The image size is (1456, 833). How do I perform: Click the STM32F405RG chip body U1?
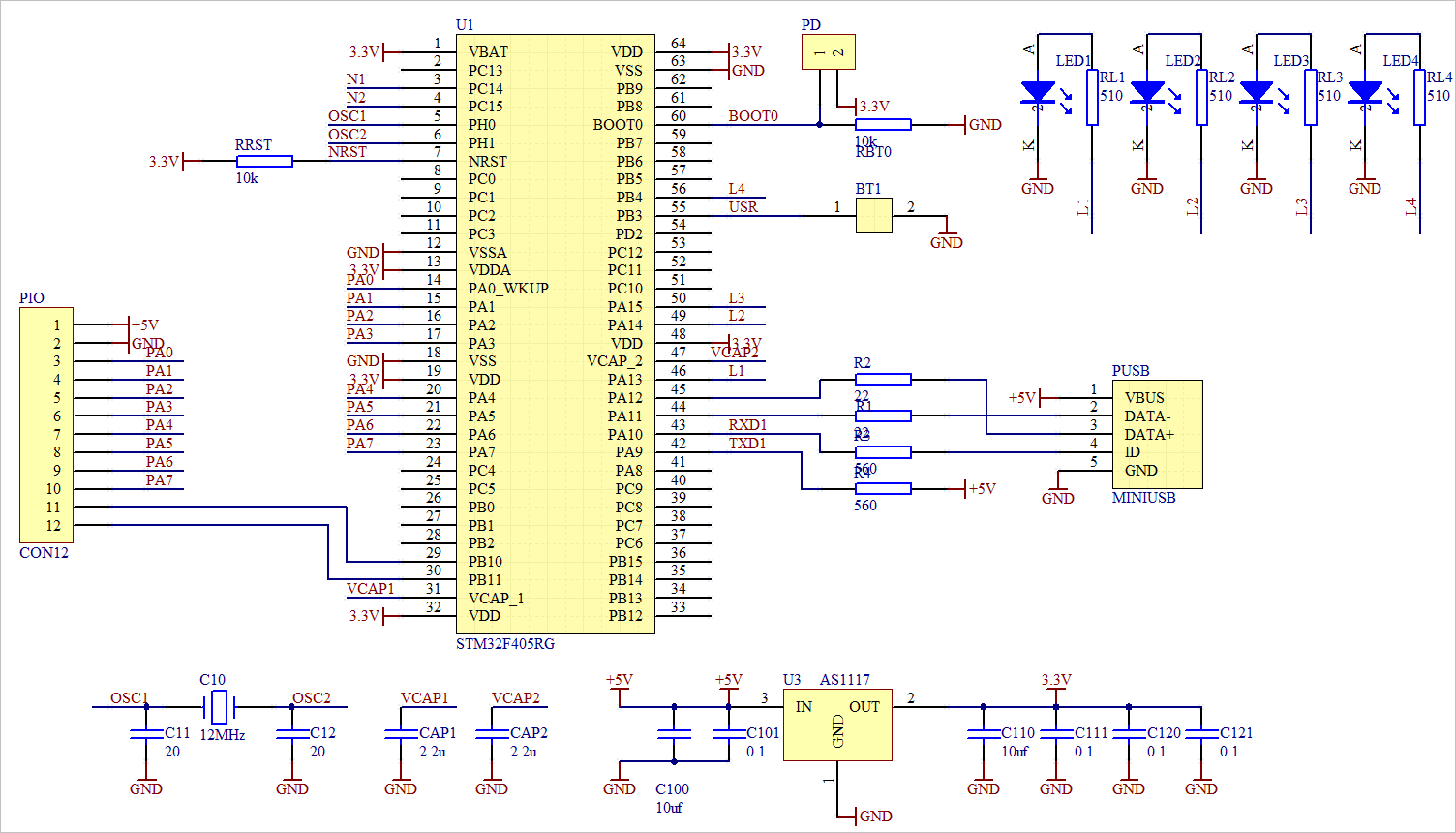point(557,329)
